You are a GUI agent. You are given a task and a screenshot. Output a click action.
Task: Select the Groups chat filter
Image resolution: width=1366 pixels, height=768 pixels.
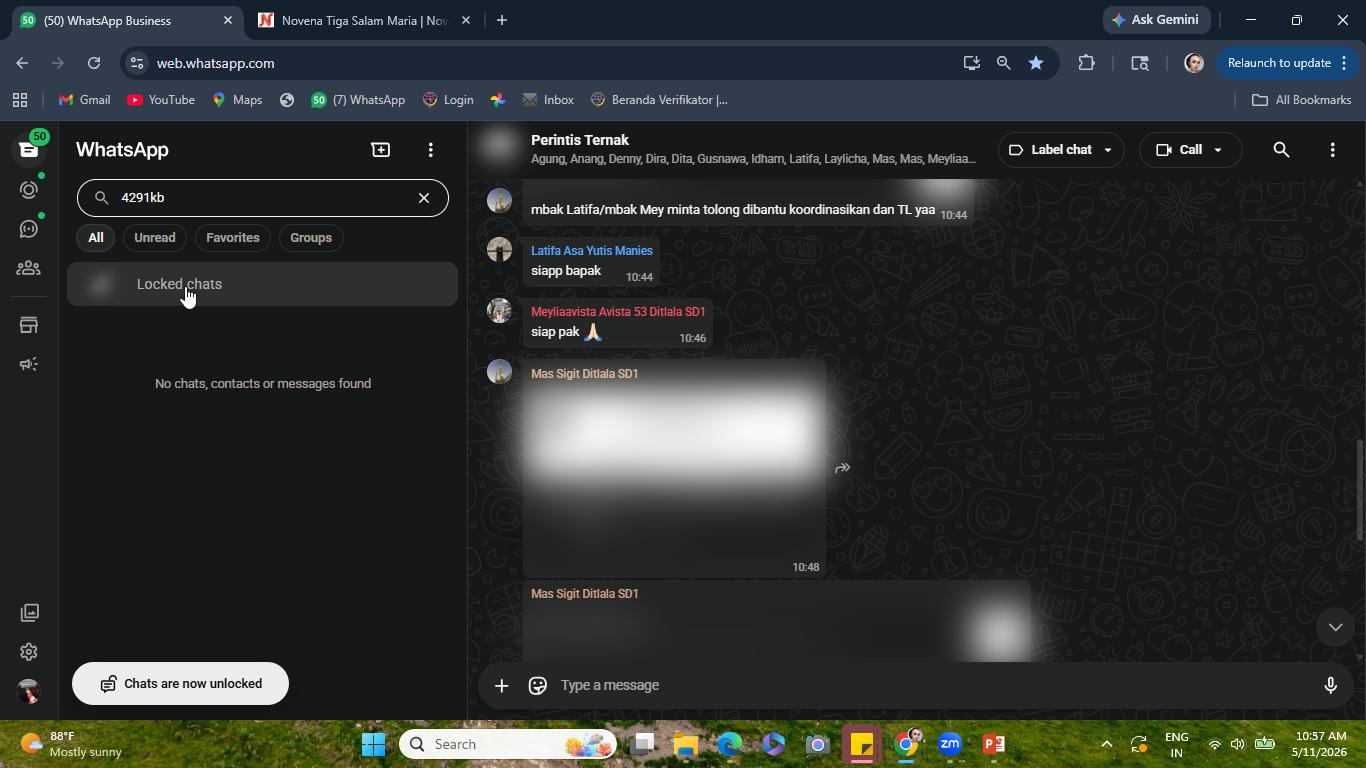point(311,238)
